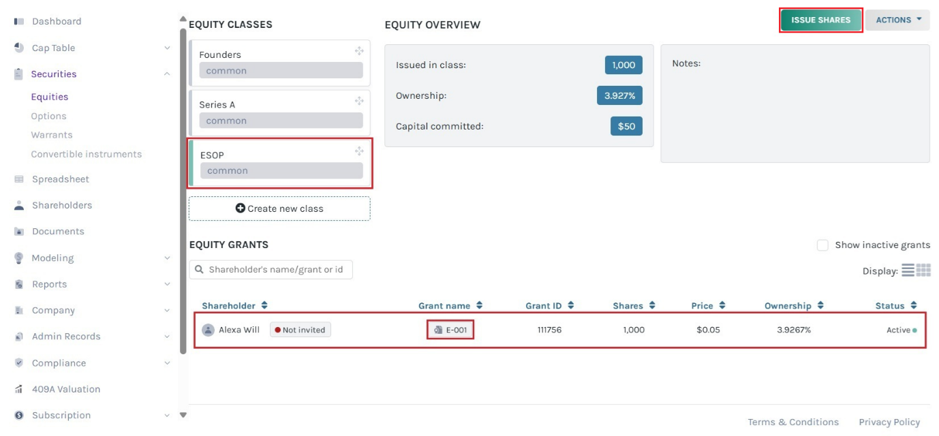The width and height of the screenshot is (939, 436).
Task: Open the E-001 grant
Action: 450,330
